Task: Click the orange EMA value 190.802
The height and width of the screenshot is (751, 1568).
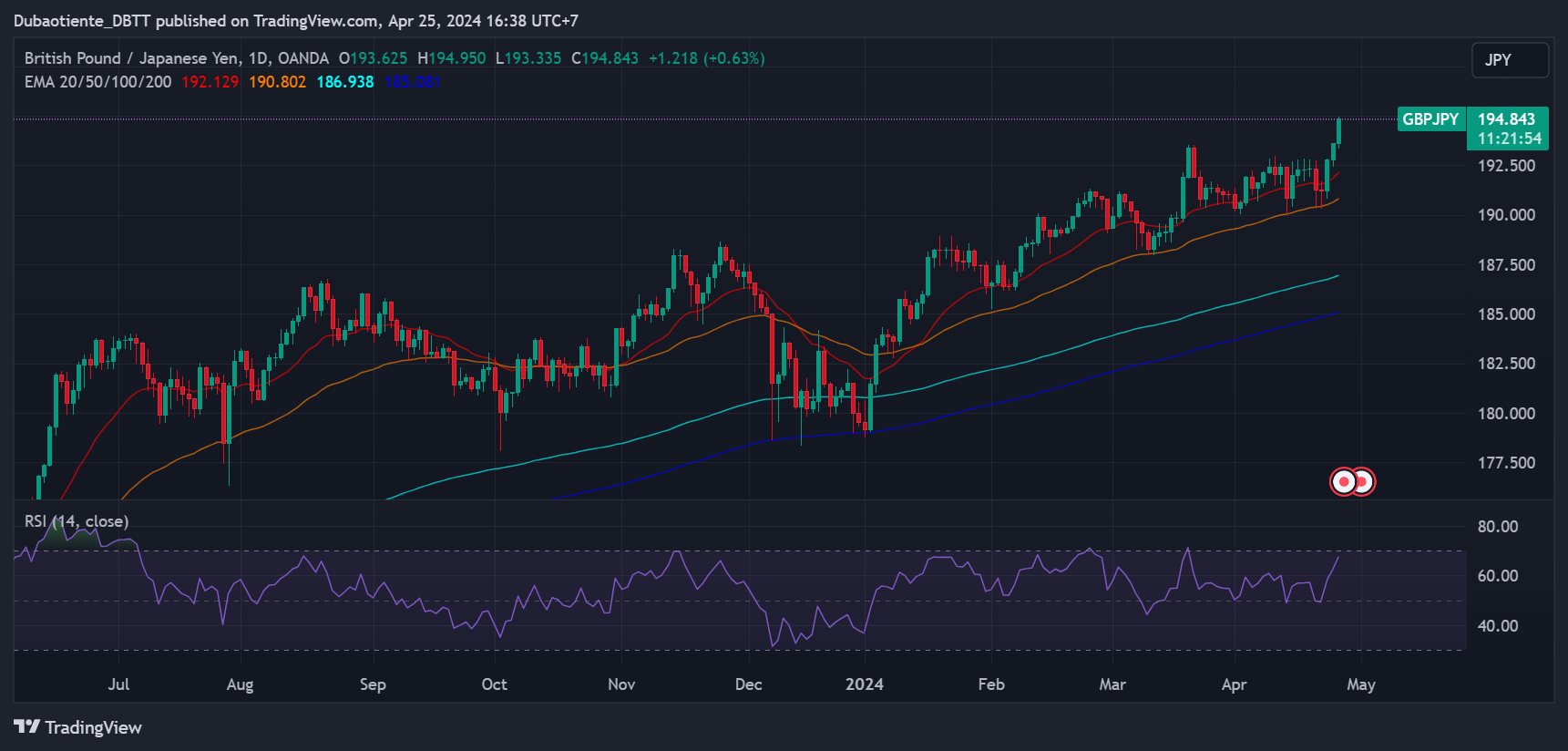Action: coord(277,82)
